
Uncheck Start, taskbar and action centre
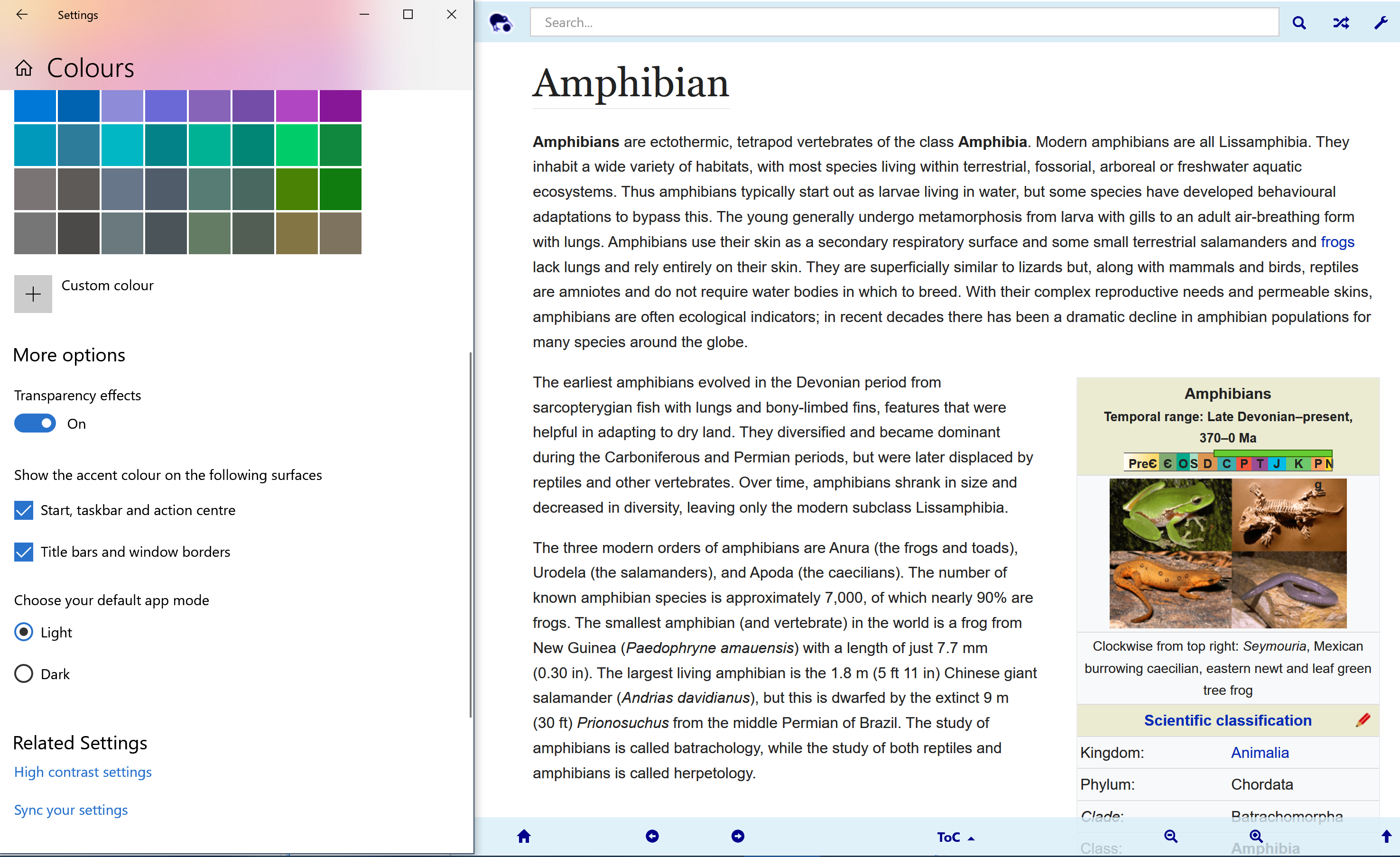[x=23, y=510]
